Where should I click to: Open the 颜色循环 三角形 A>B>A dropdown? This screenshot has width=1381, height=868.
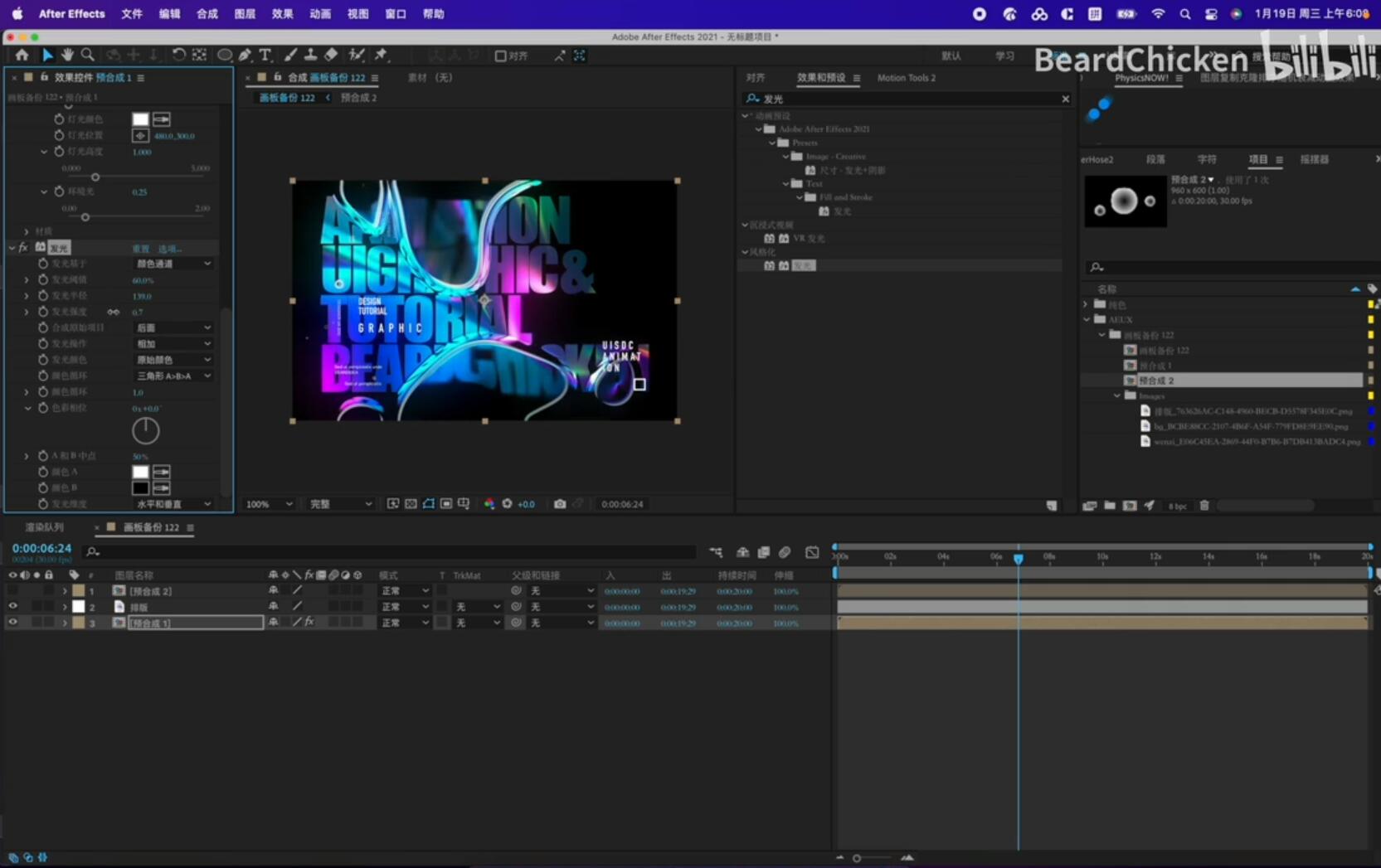[x=173, y=376]
